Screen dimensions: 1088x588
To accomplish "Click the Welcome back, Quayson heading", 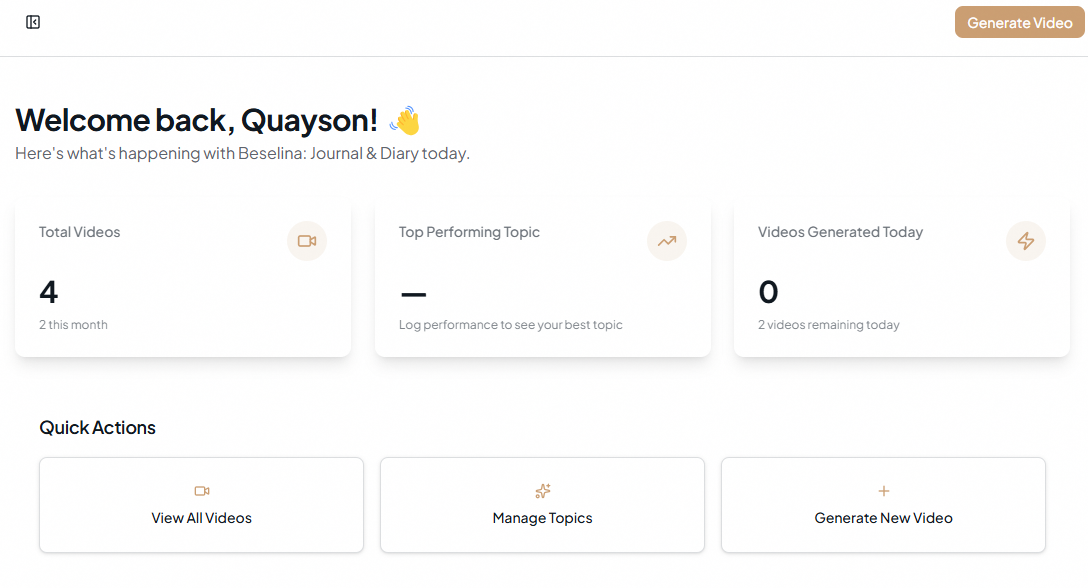I will [196, 120].
